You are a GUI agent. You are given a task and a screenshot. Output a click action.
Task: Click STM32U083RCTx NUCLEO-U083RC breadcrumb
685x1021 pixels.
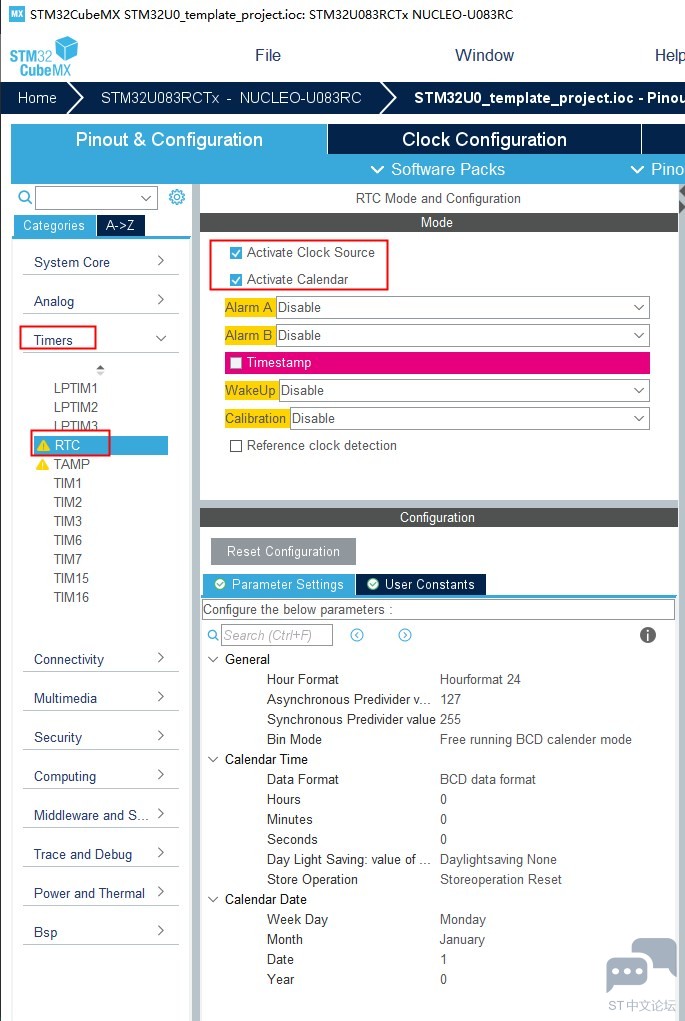tap(231, 98)
